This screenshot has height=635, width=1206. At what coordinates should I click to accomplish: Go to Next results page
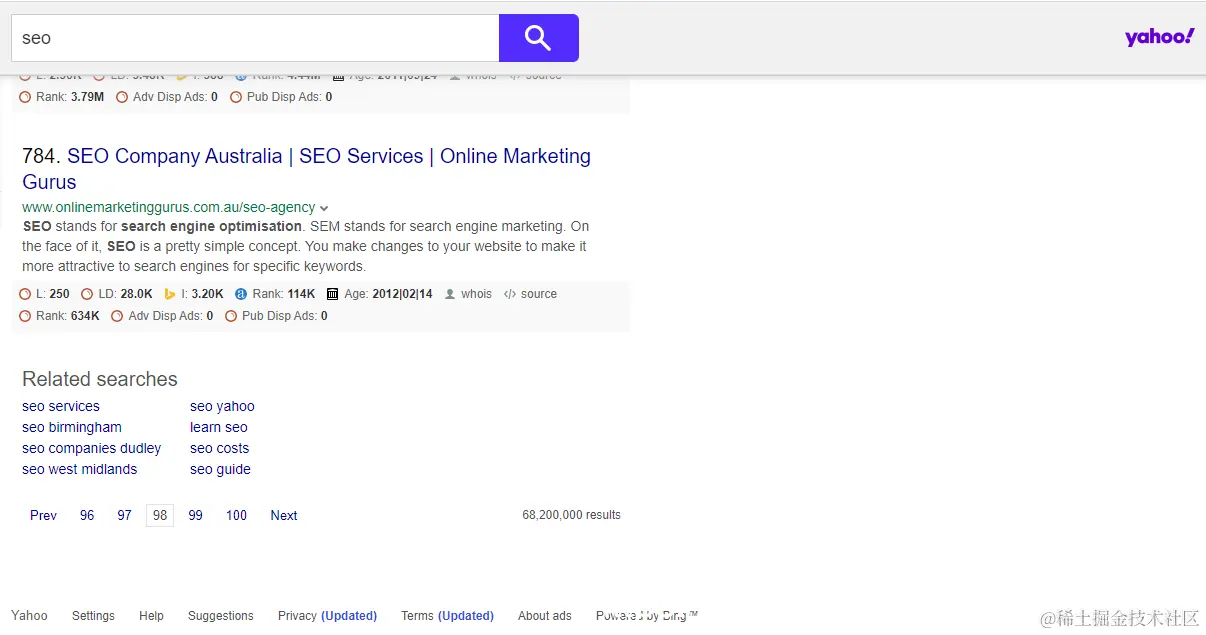pyautogui.click(x=284, y=515)
